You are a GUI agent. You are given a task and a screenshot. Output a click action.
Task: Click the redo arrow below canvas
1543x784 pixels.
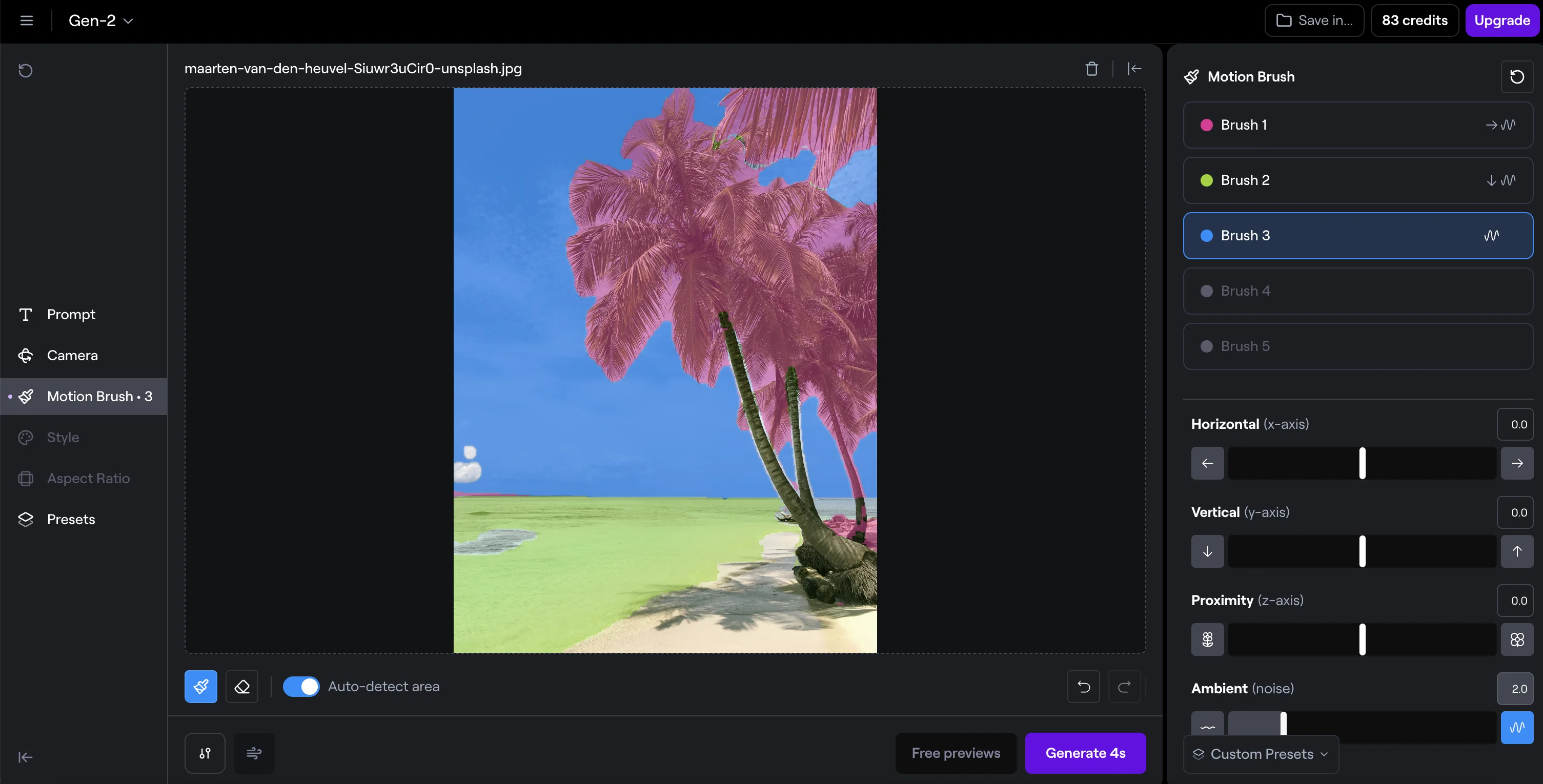[1124, 686]
